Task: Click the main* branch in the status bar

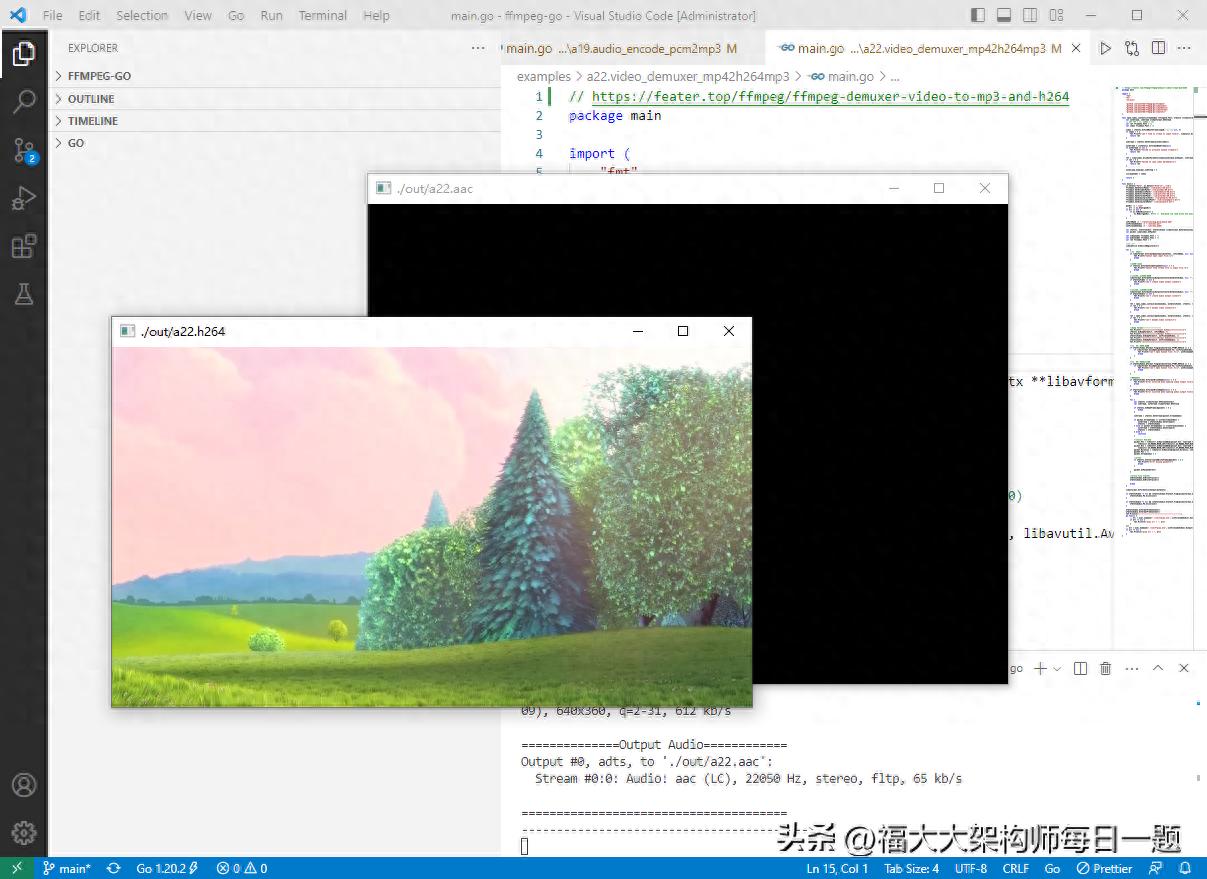Action: coord(68,868)
